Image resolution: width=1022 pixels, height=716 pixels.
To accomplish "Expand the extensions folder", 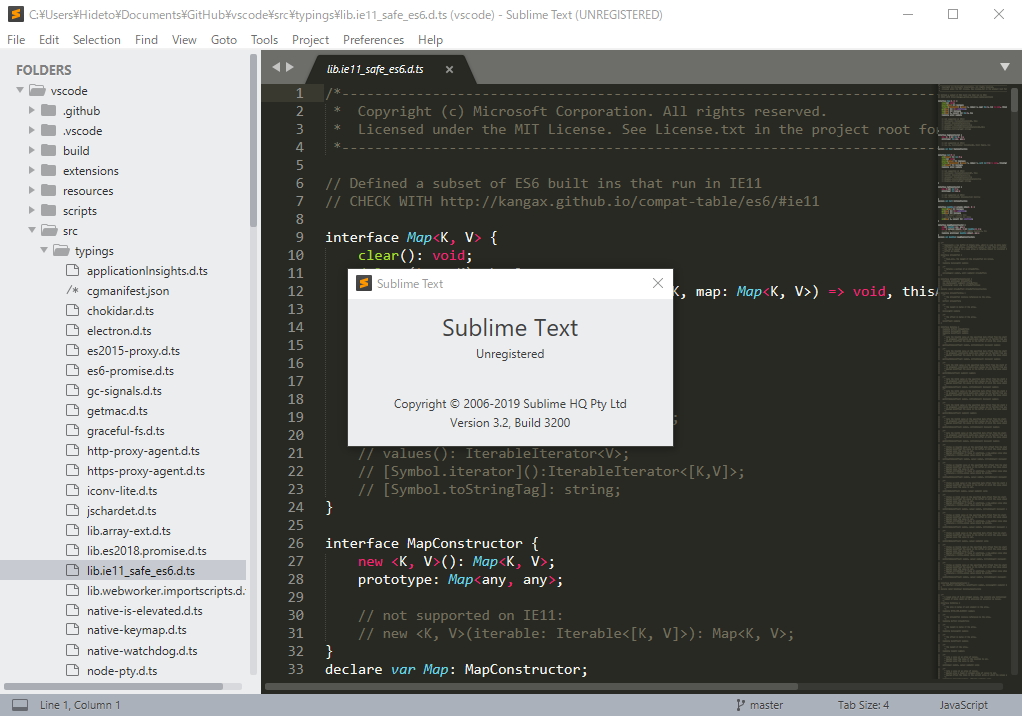I will [x=33, y=170].
